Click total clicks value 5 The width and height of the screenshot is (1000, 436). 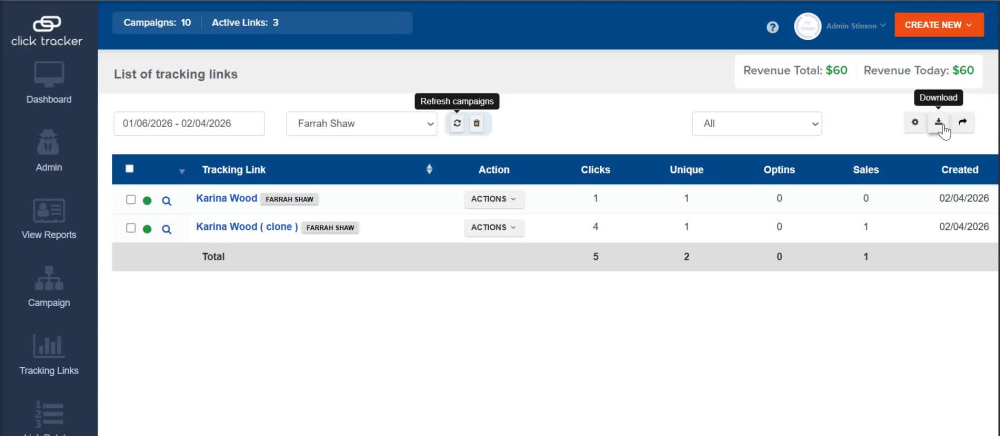pyautogui.click(x=596, y=257)
